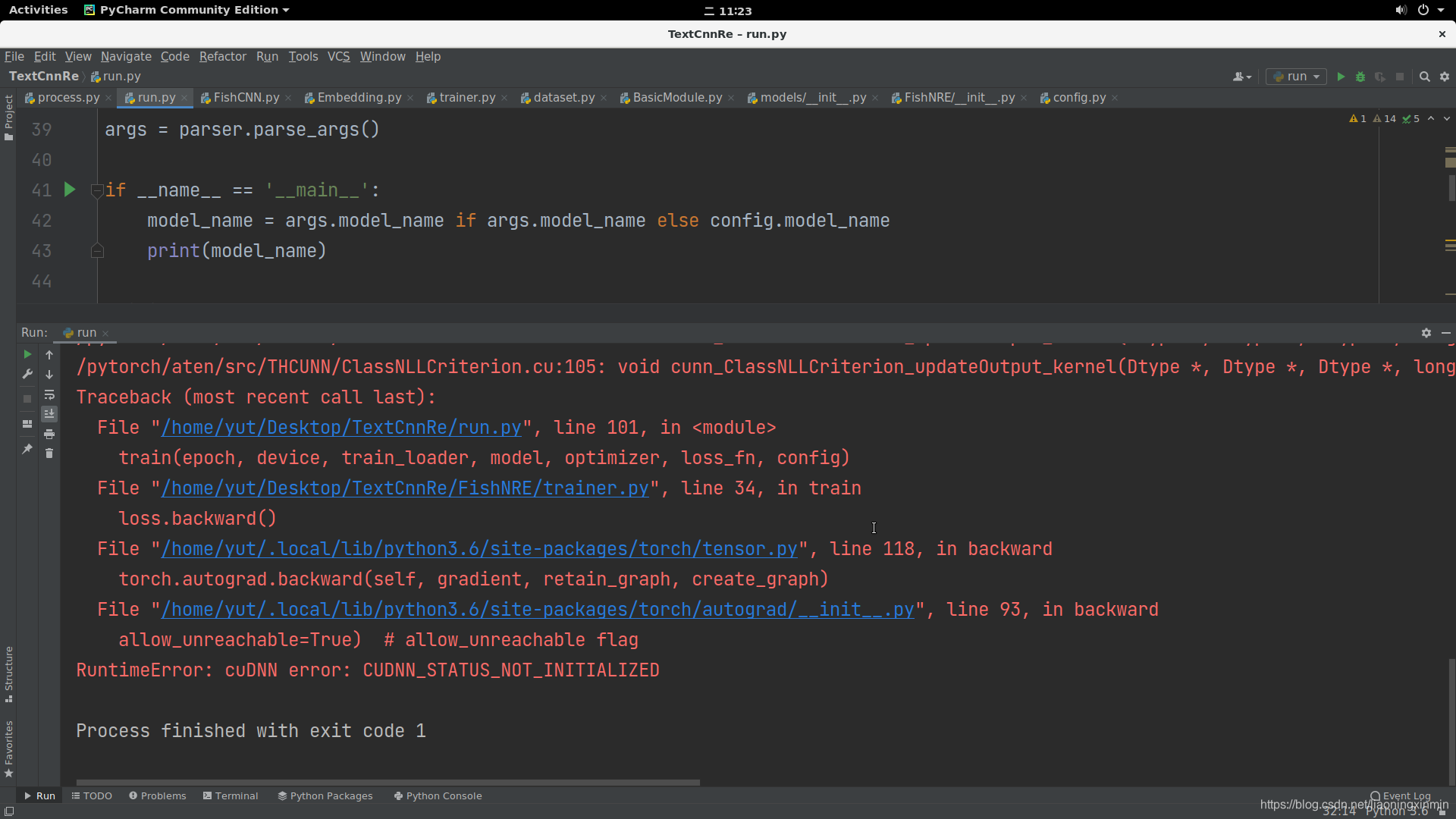Open the Code With Me user dropdown
1456x819 pixels.
[x=1242, y=77]
